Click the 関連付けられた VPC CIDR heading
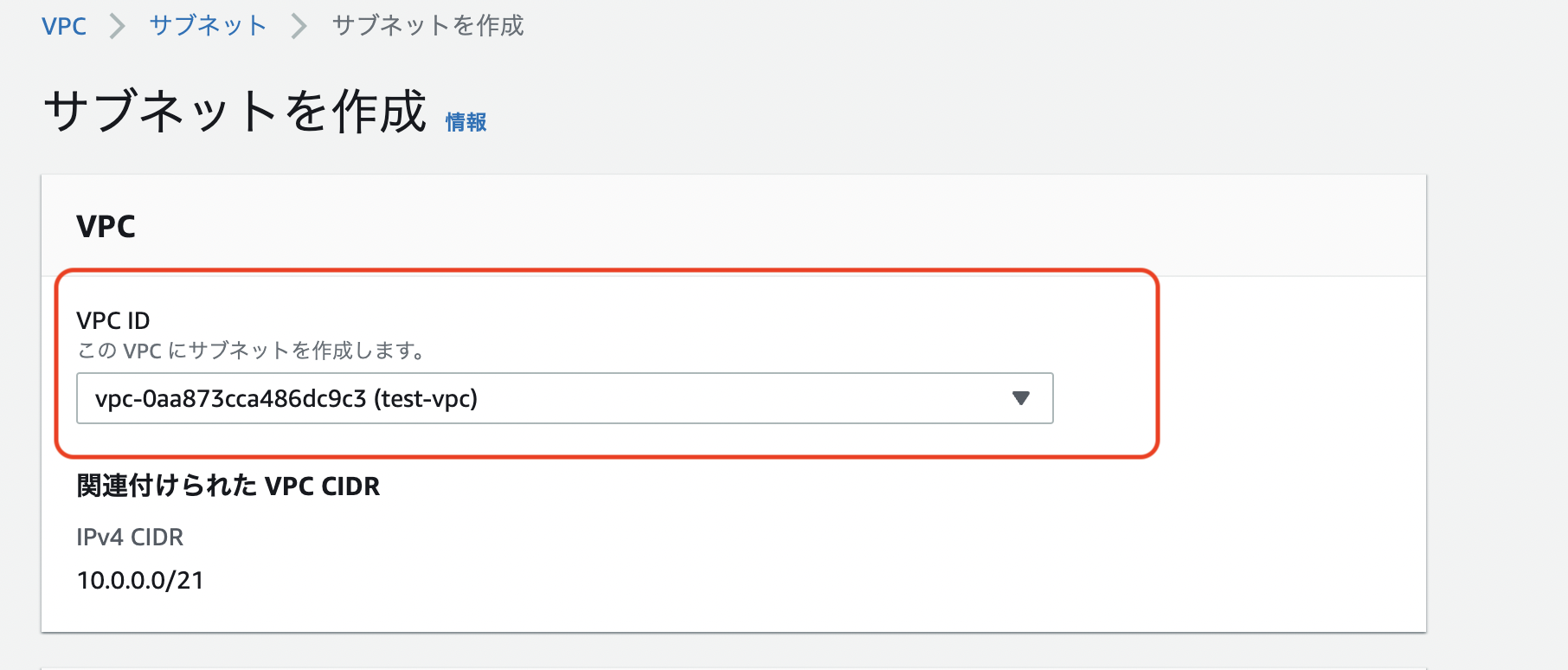The width and height of the screenshot is (1568, 670). tap(228, 486)
